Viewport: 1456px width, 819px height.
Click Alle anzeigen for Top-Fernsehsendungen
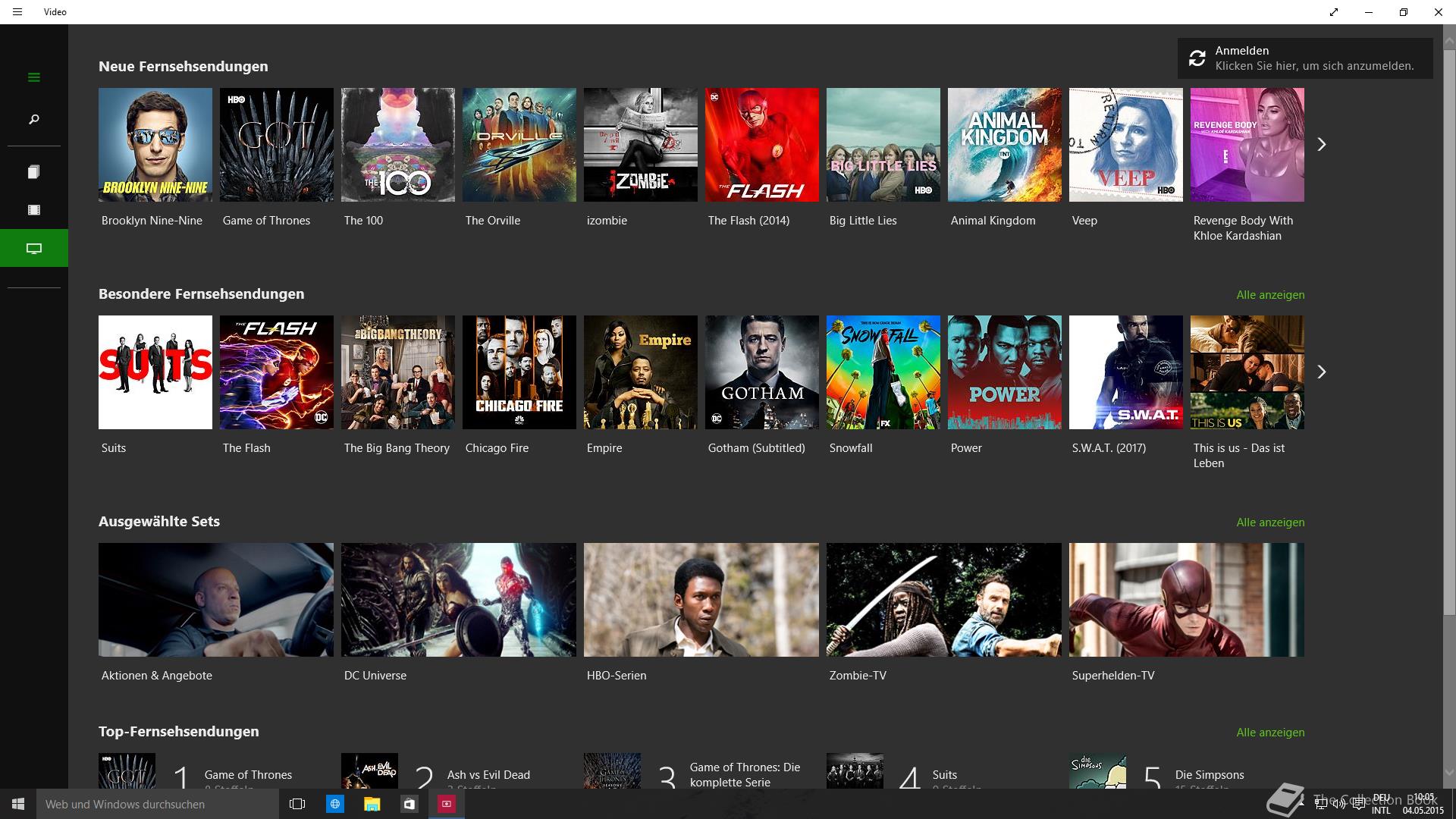coord(1270,733)
